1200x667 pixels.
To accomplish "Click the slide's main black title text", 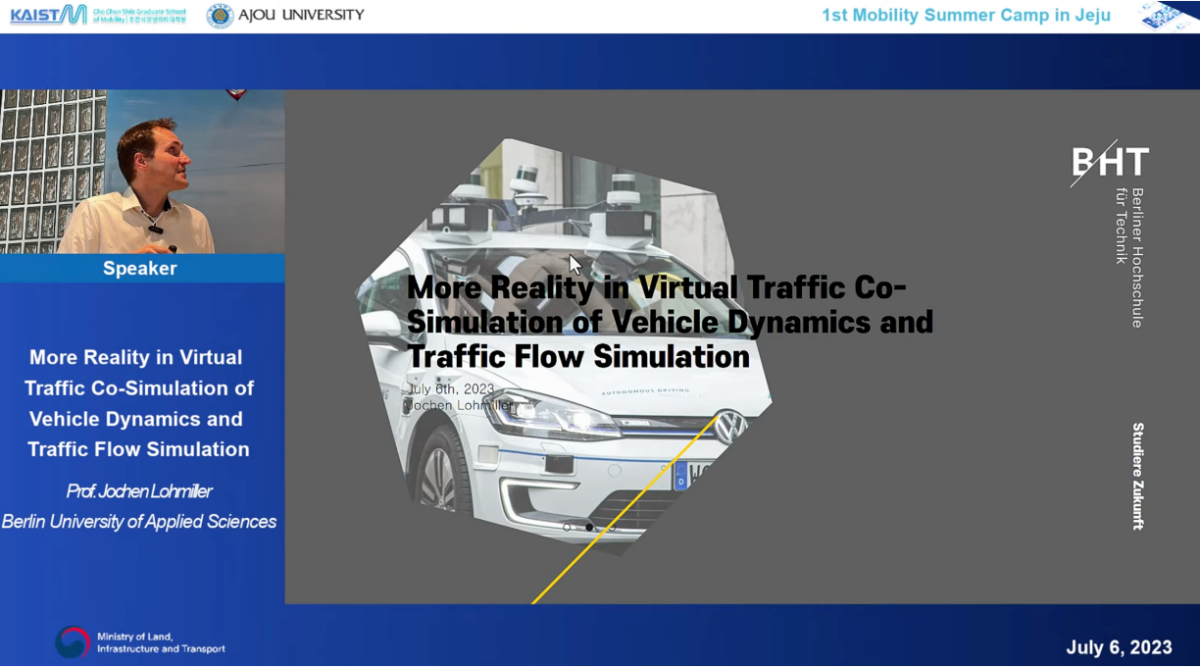I will (668, 321).
